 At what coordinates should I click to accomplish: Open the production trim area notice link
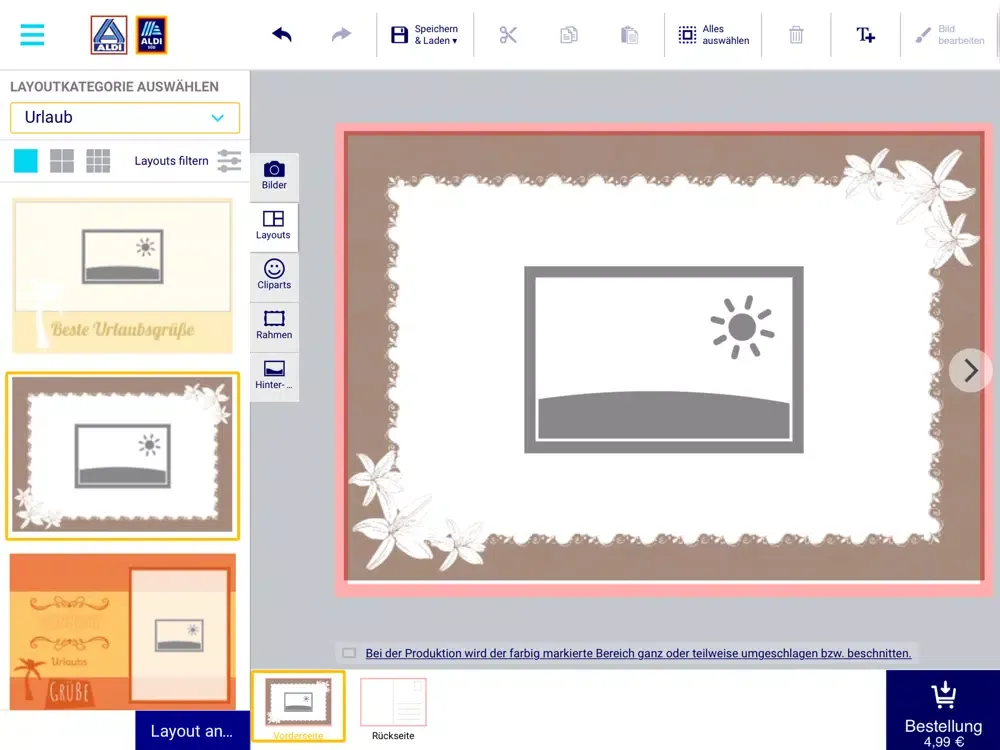point(638,653)
